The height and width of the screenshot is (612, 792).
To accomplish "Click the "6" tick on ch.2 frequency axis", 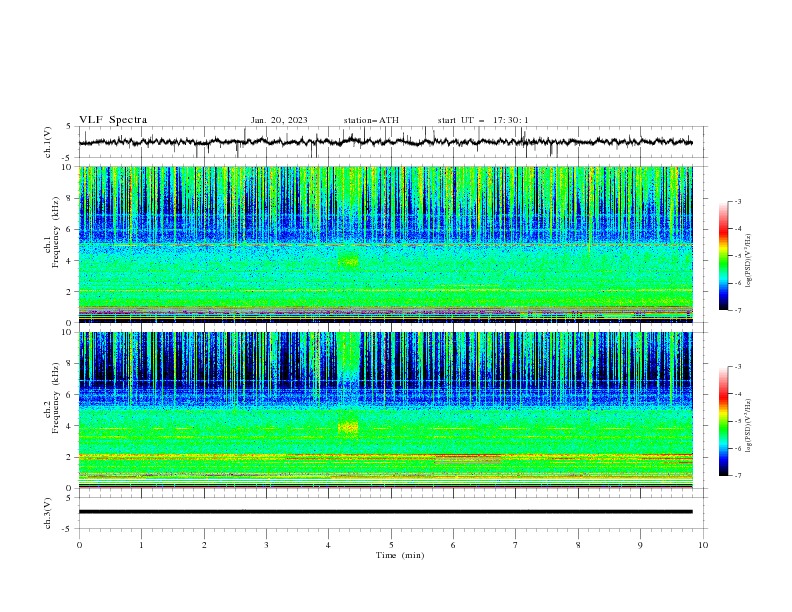I will 70,395.
